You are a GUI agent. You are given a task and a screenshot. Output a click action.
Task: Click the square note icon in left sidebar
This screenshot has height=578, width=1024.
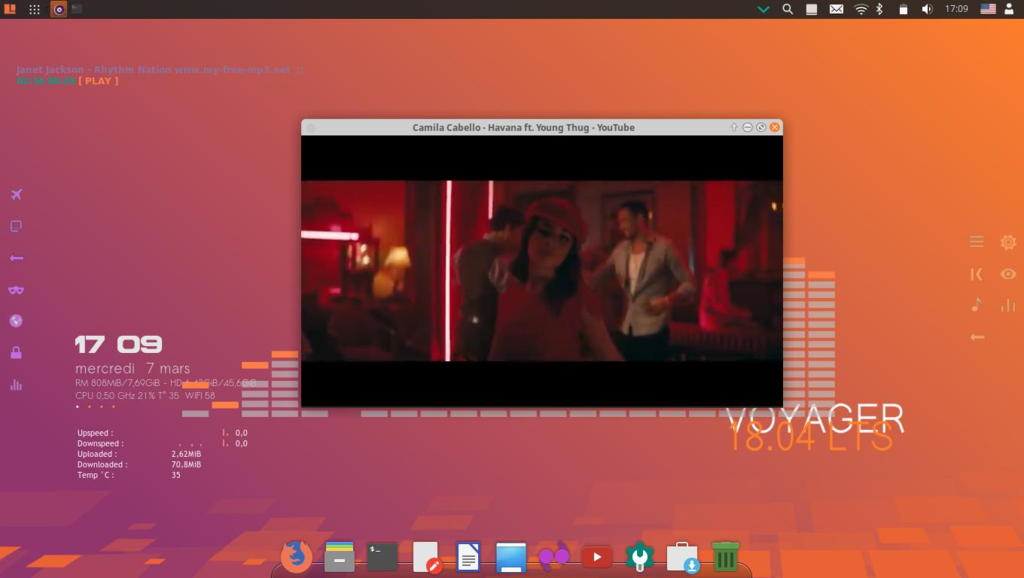tap(16, 226)
